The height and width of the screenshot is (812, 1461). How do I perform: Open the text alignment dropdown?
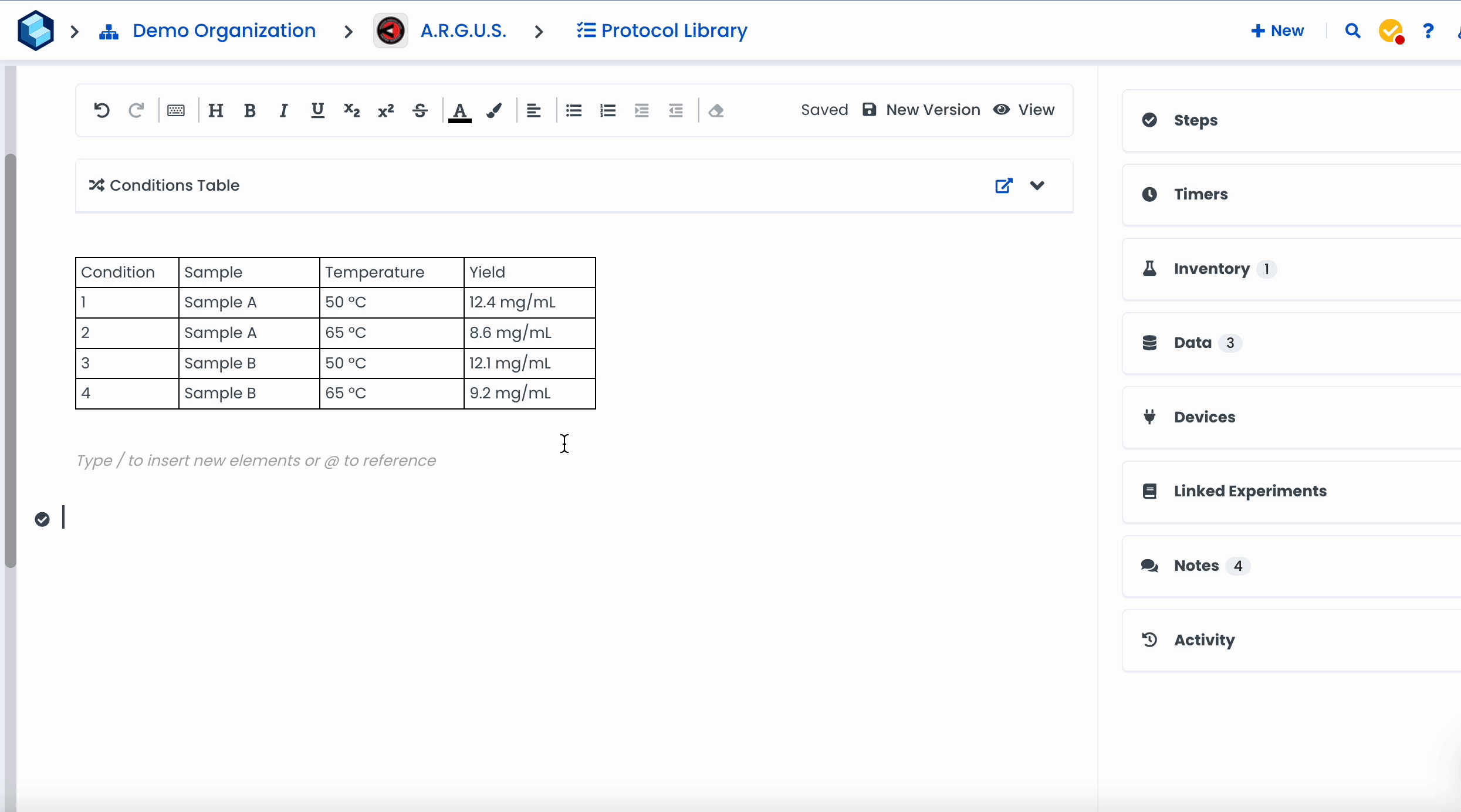533,110
